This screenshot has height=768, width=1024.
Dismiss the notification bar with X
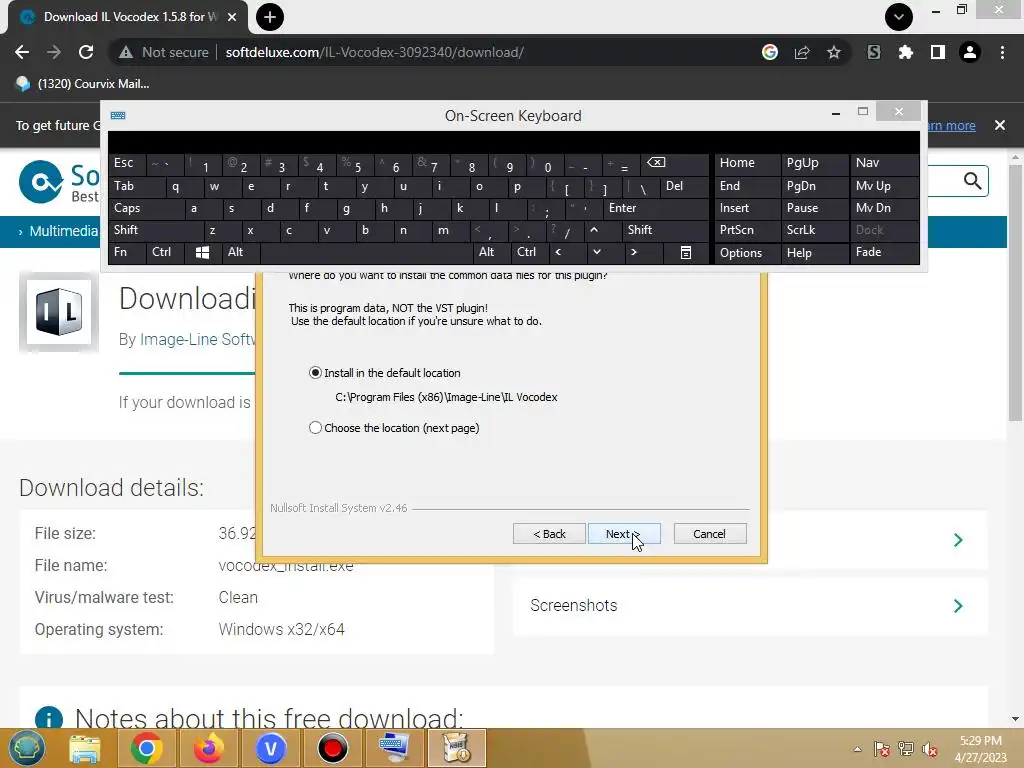pos(1000,125)
